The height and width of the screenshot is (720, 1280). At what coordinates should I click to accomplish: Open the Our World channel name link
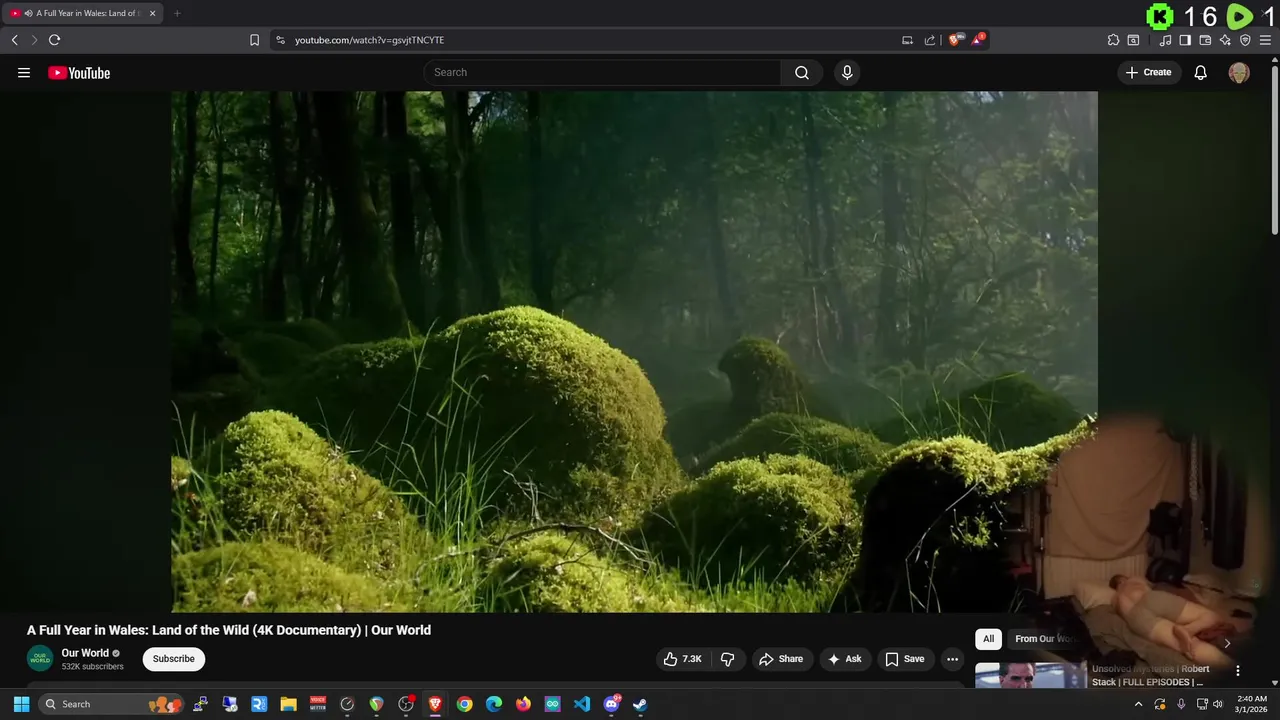pos(85,653)
